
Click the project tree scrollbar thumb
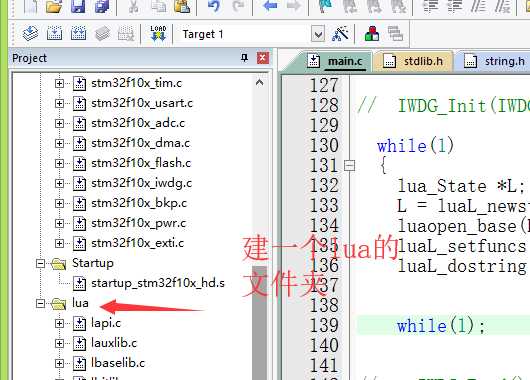[260, 323]
